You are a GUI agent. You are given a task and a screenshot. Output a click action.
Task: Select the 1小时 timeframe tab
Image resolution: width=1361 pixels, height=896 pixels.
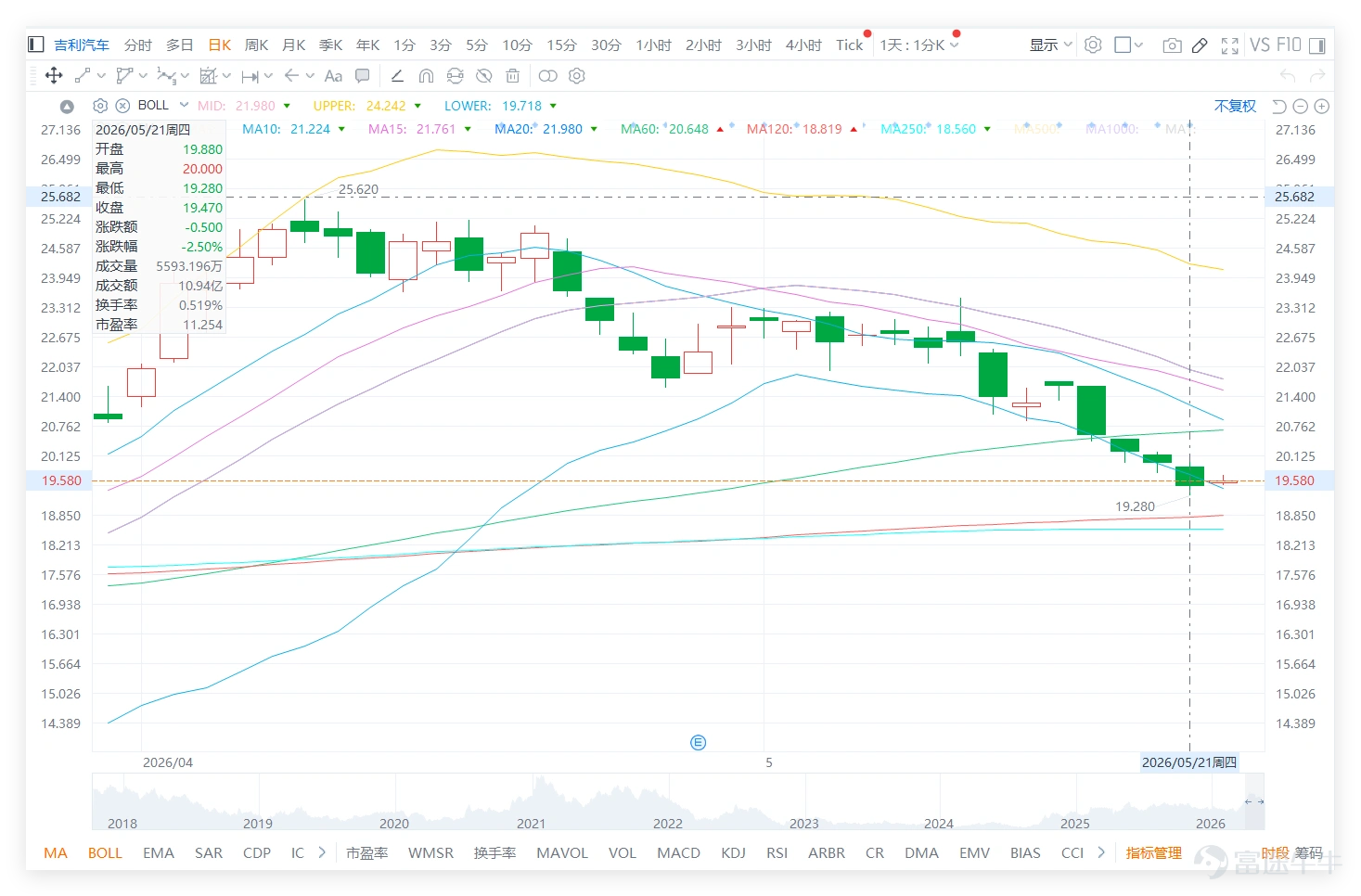[653, 45]
